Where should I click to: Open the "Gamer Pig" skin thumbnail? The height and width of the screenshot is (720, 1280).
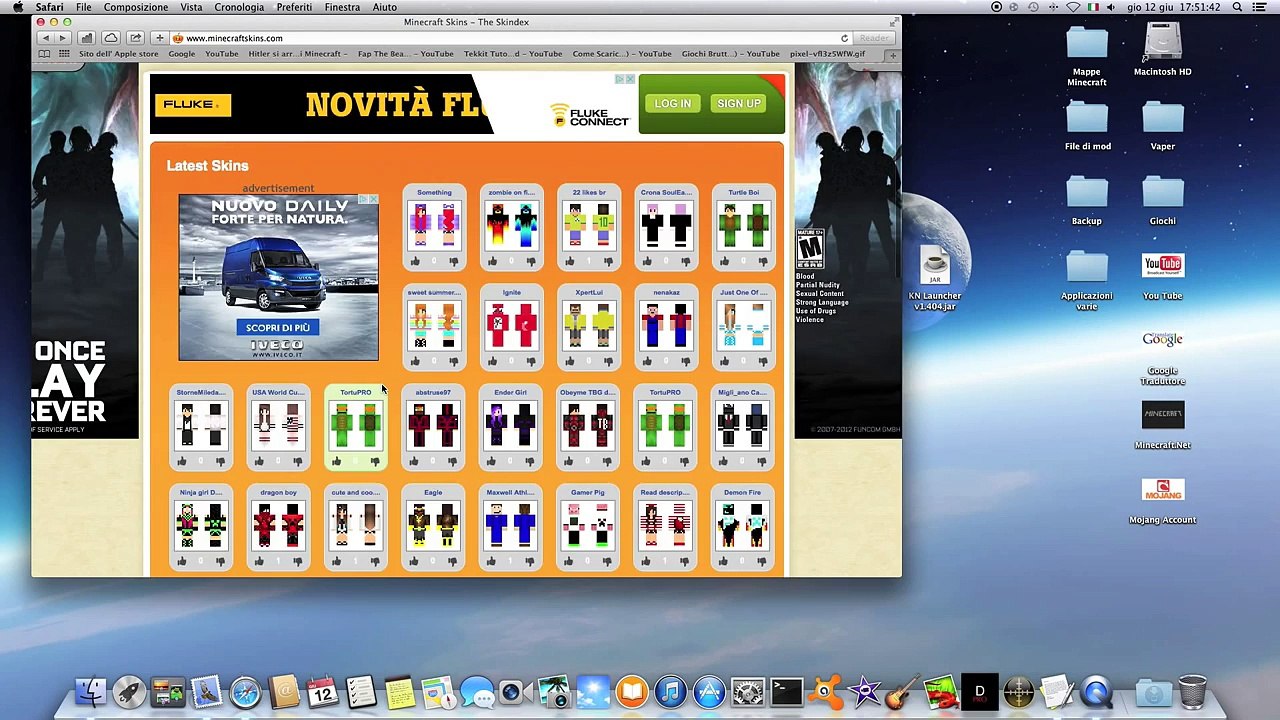(x=588, y=525)
